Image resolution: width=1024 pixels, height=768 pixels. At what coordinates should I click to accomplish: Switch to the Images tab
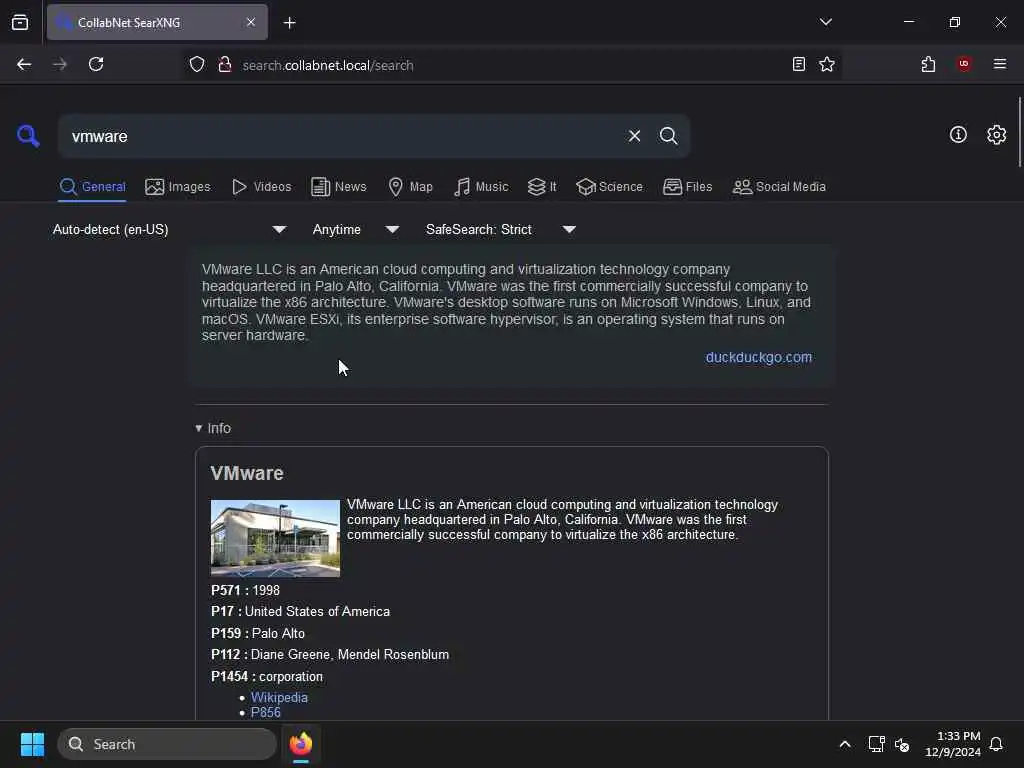[x=178, y=187]
